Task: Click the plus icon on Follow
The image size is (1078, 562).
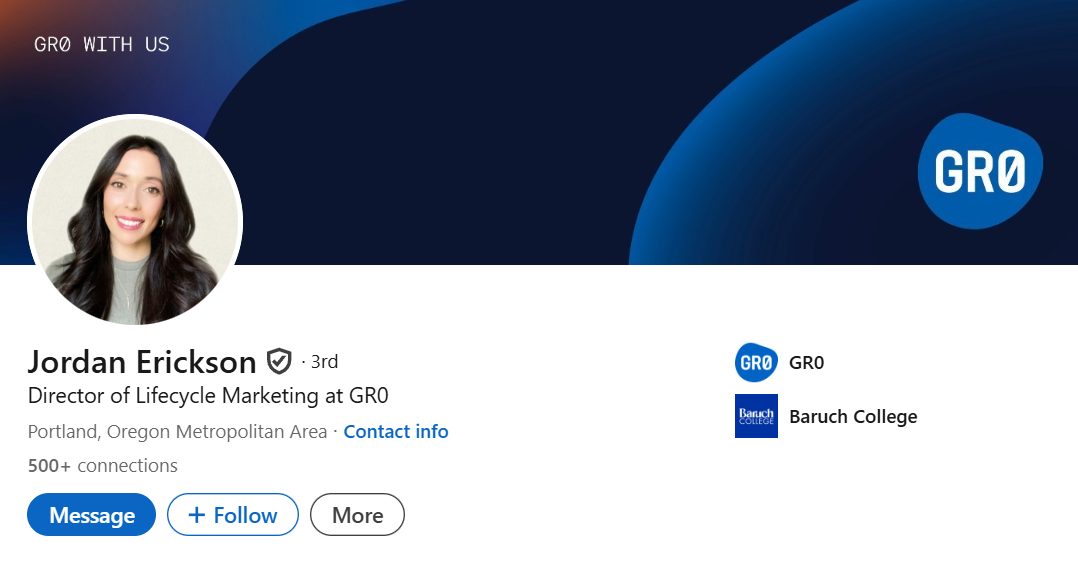Action: coord(197,515)
